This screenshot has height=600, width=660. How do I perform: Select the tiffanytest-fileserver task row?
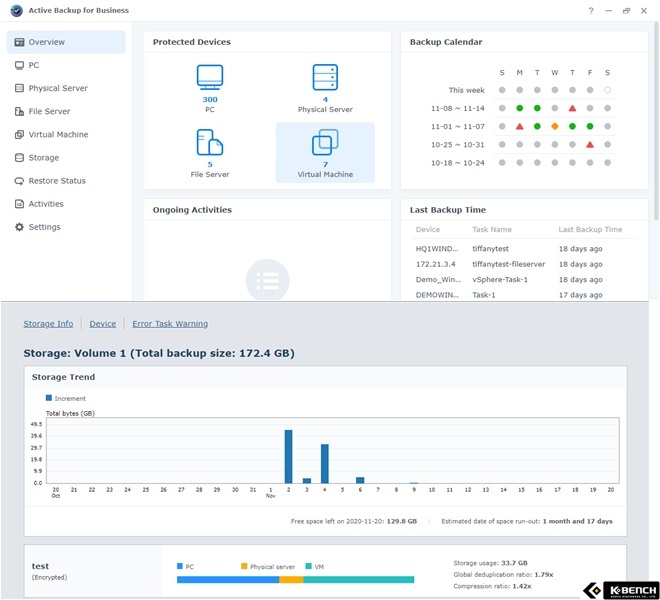point(524,264)
